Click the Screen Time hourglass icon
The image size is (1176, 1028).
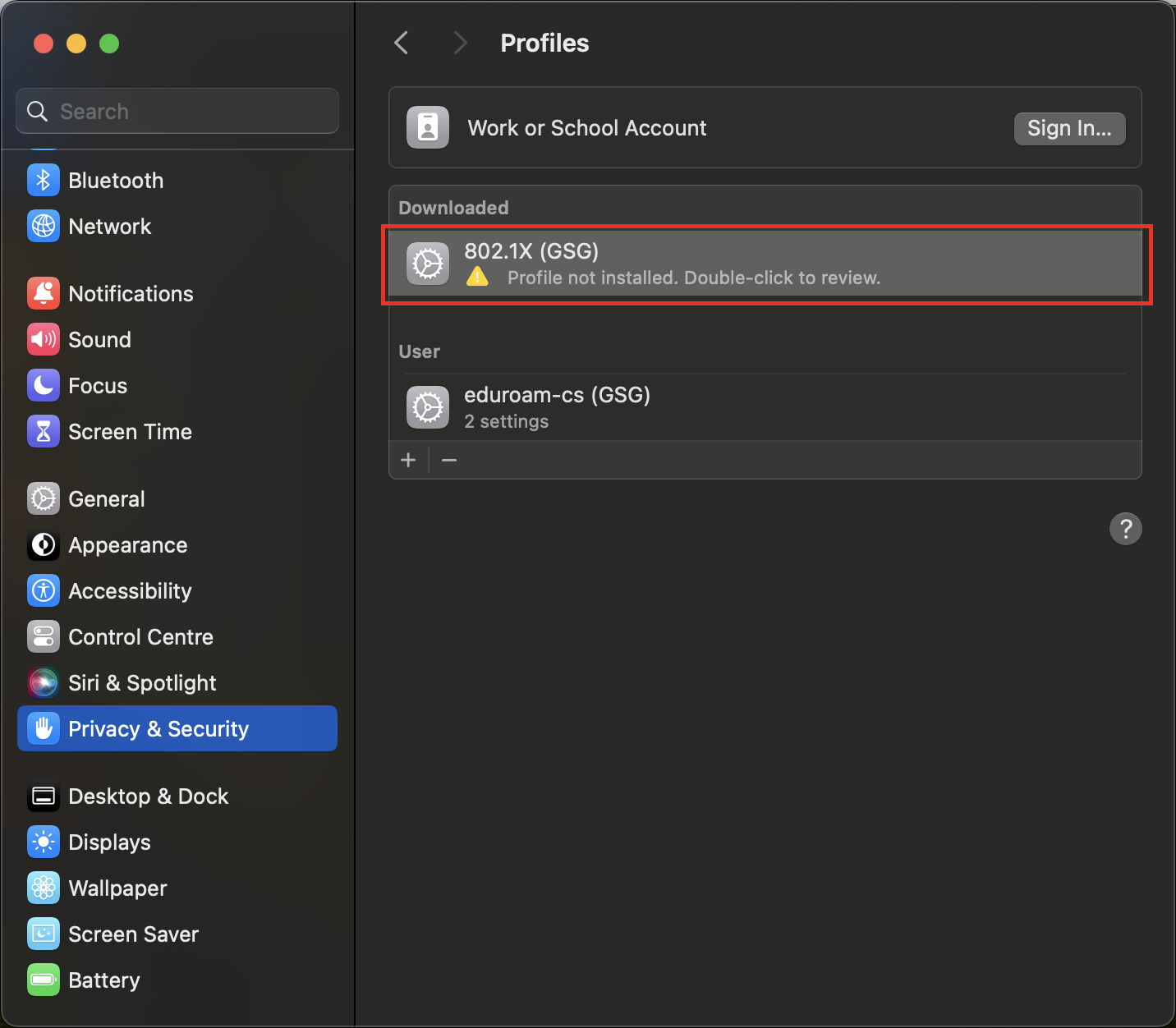[x=44, y=432]
